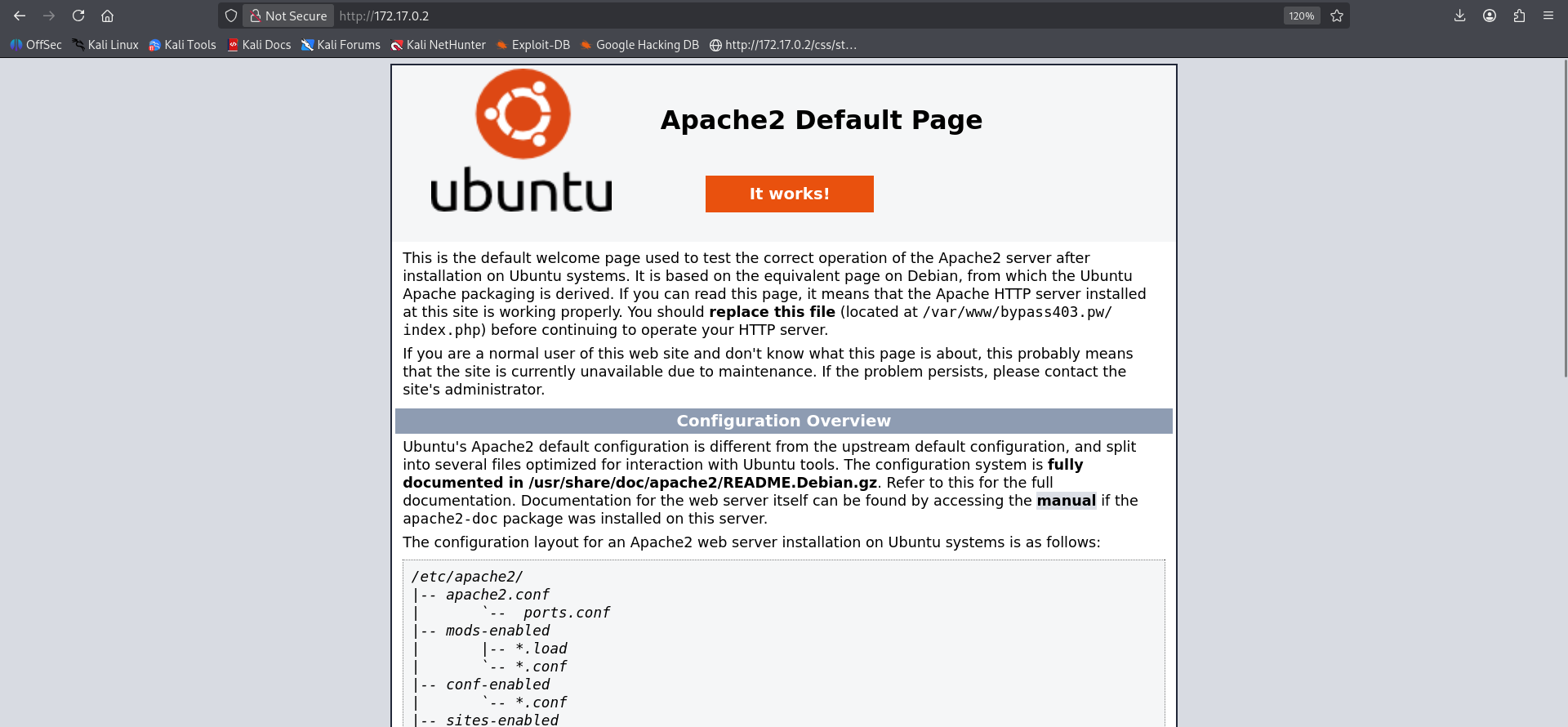Click the *.load tree entry
The height and width of the screenshot is (727, 1568).
541,649
